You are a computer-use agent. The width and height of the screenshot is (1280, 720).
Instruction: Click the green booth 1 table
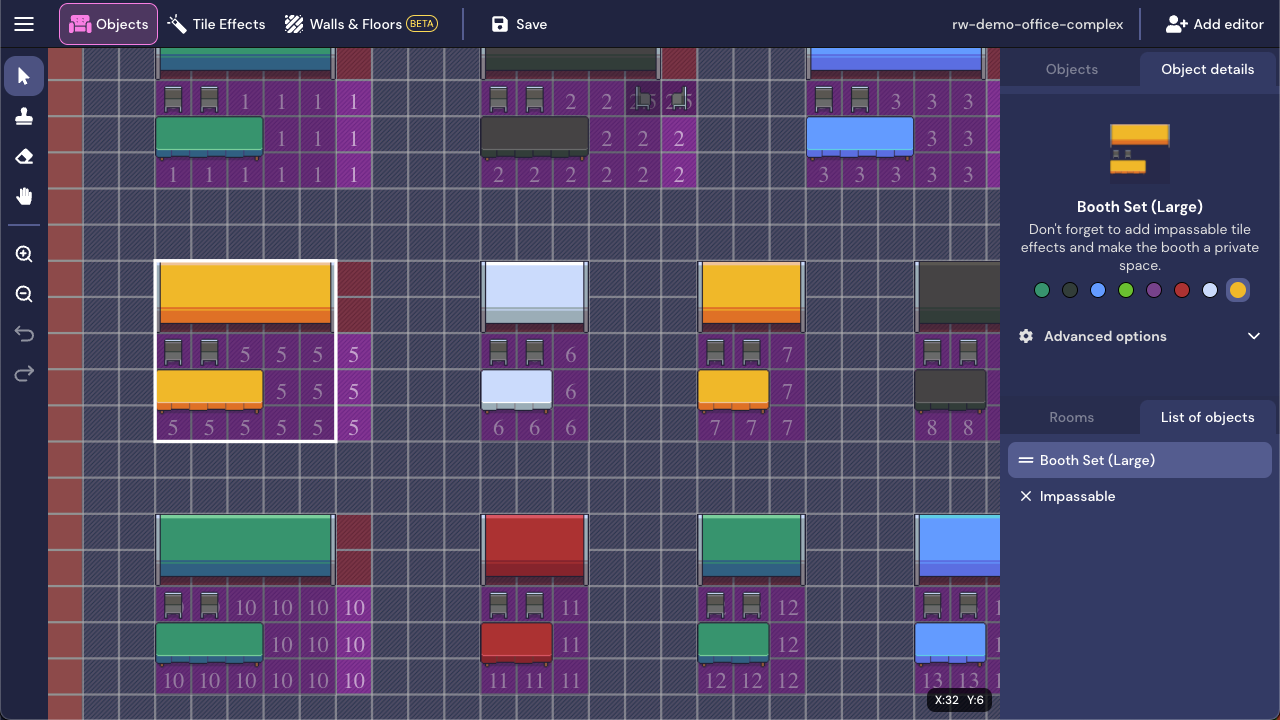pyautogui.click(x=209, y=138)
